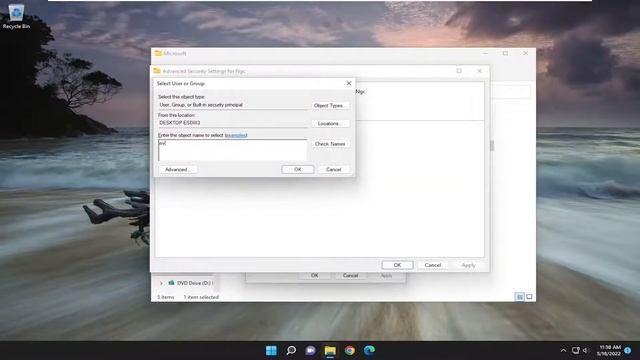Show hidden system tray icons
This screenshot has width=640, height=360.
pos(563,350)
